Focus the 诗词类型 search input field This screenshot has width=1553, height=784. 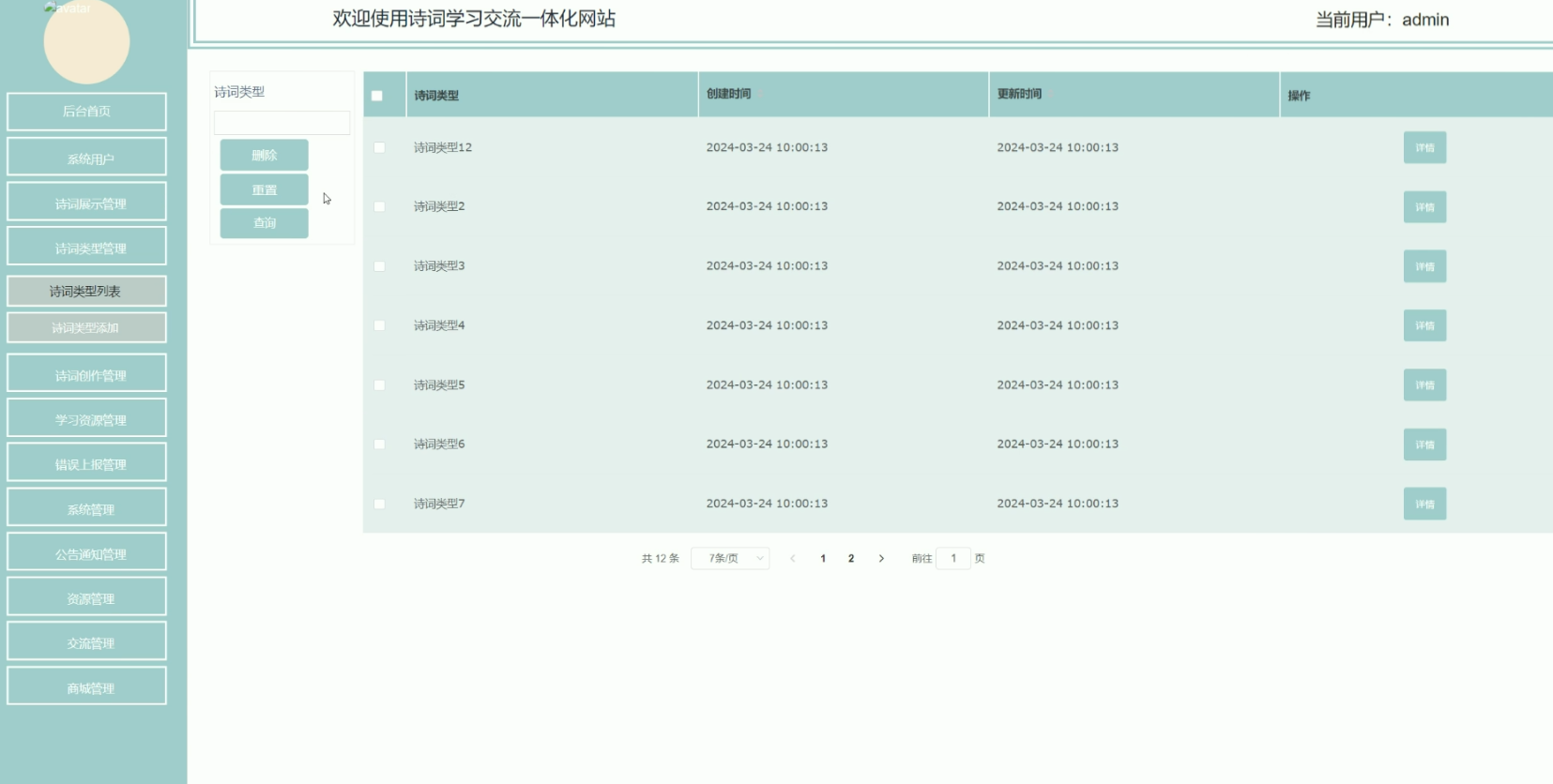(x=282, y=123)
